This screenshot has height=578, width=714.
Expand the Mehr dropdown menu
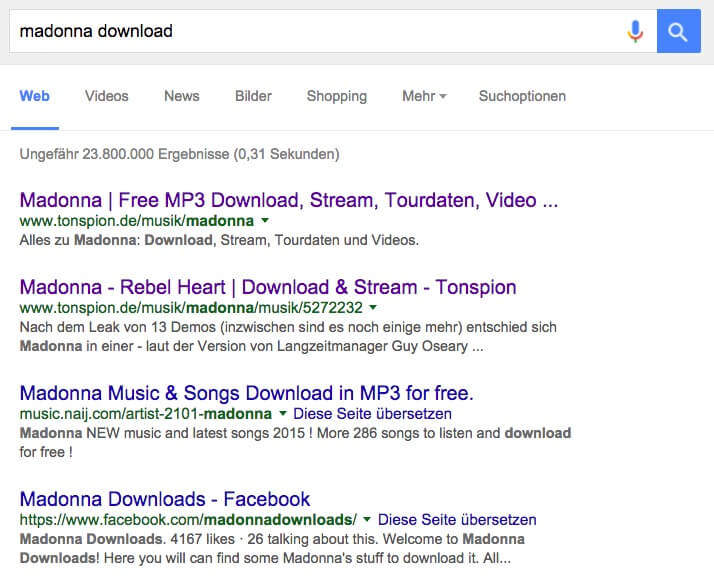click(424, 96)
